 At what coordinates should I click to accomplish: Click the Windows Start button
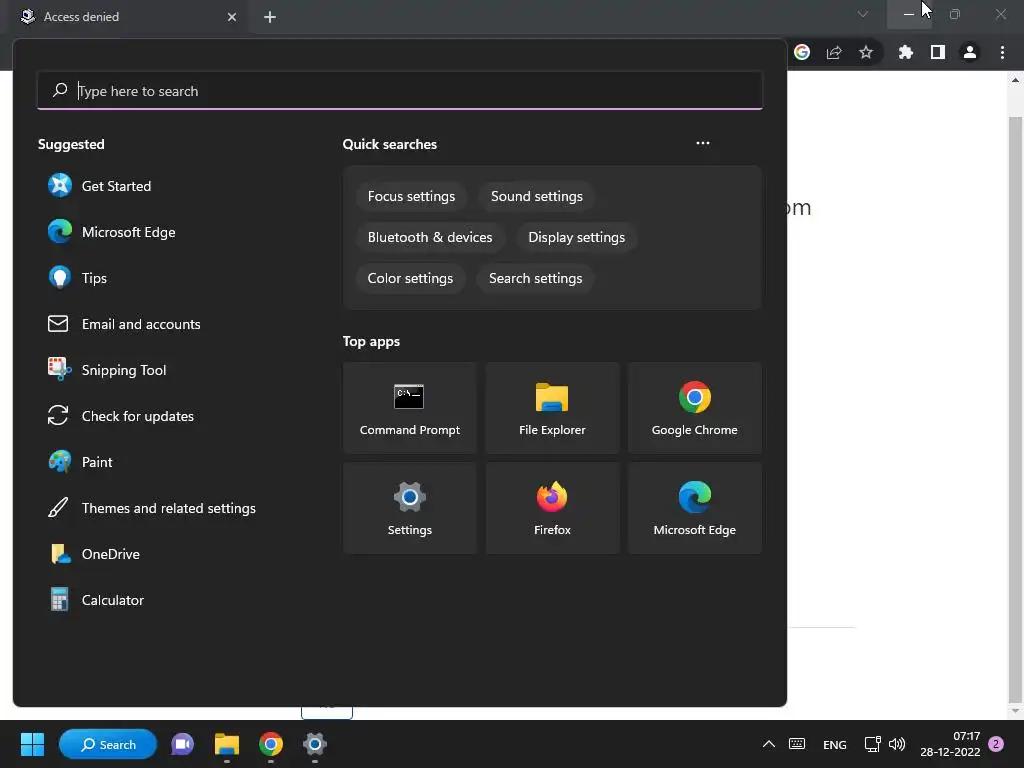click(x=32, y=744)
